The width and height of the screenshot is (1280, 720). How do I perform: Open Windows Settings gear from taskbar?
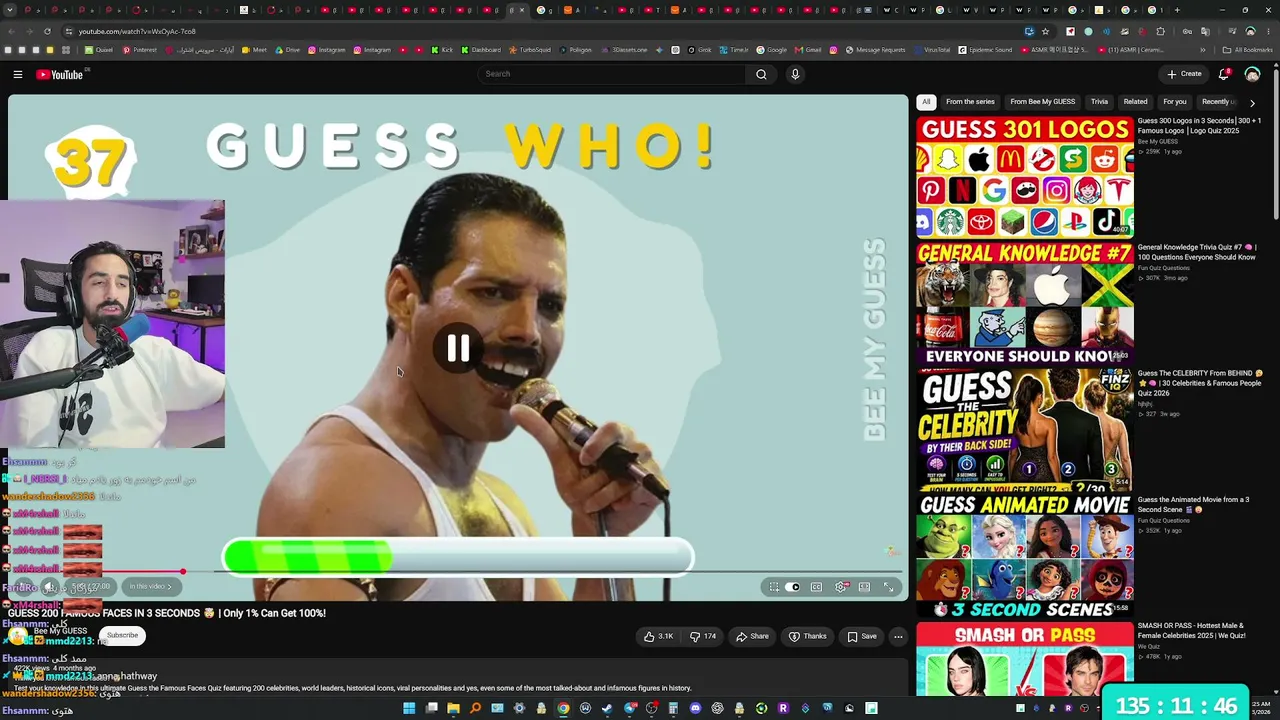(x=519, y=708)
